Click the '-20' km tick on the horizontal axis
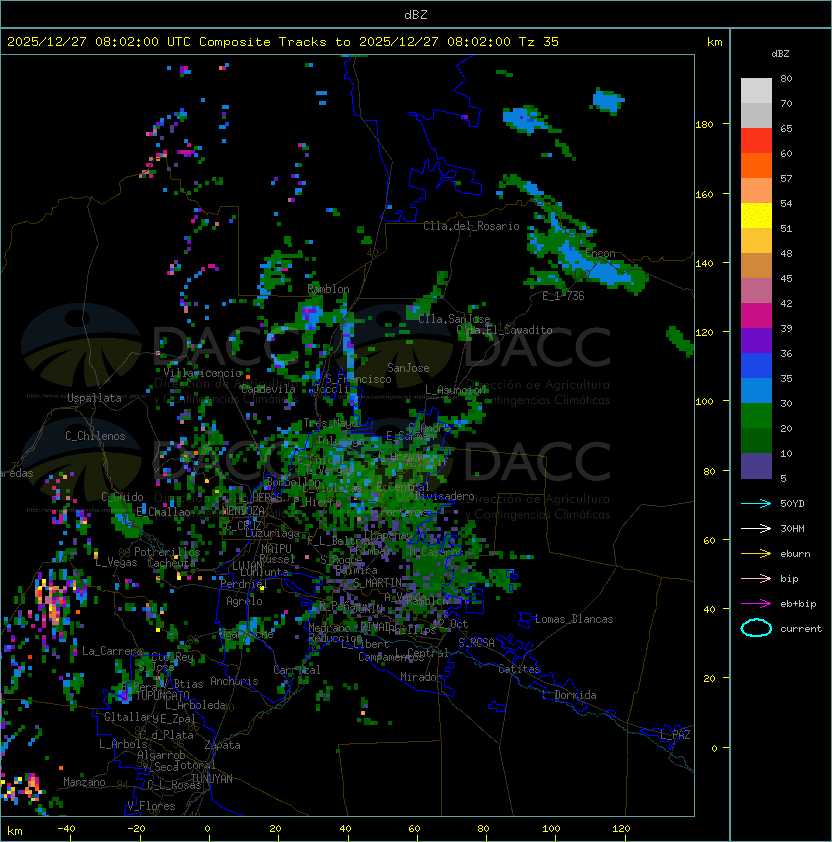This screenshot has height=842, width=832. (136, 829)
